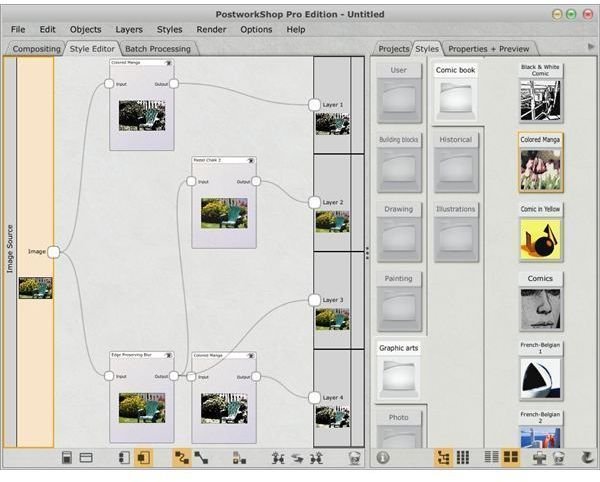Open the Options menu
The image size is (600, 482).
(x=256, y=29)
